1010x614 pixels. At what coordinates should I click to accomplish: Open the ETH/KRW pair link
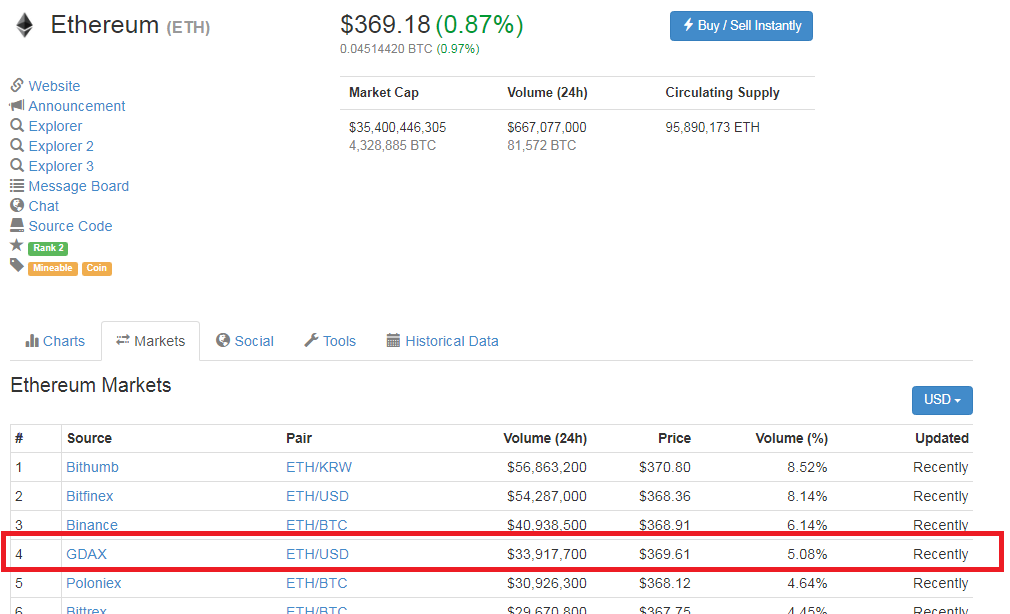(x=319, y=467)
